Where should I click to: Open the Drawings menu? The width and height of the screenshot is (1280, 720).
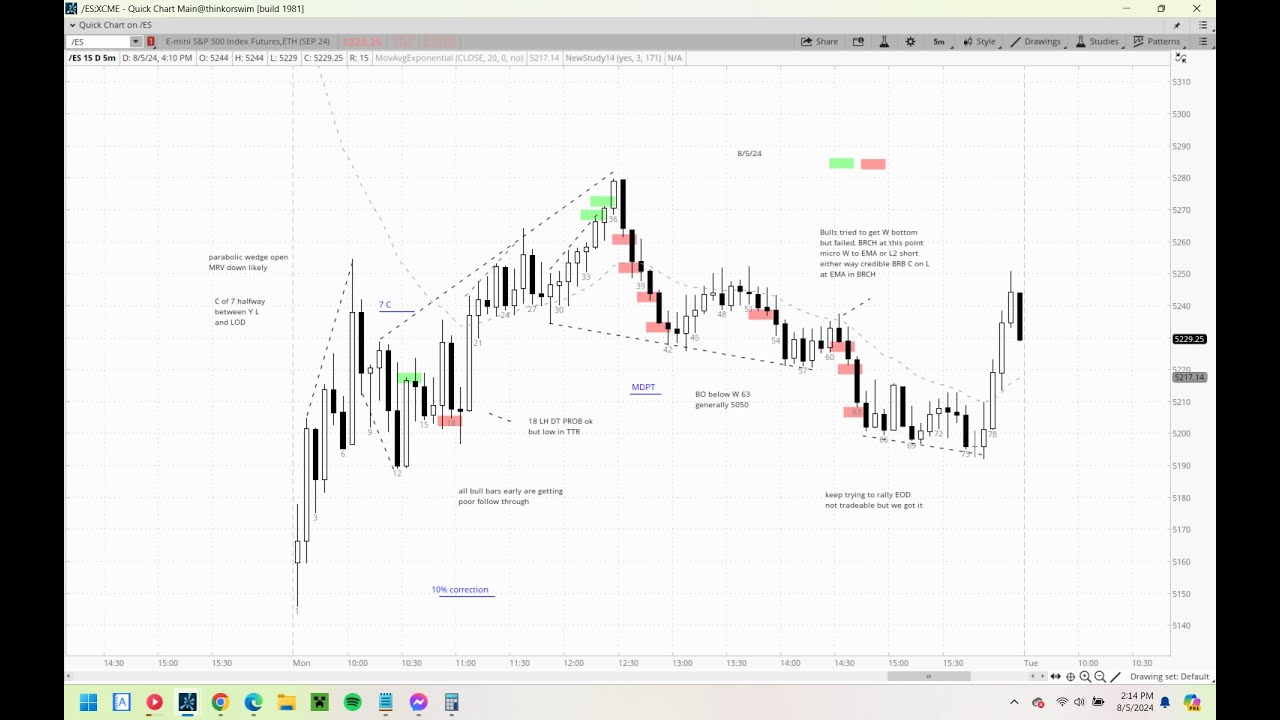1035,41
